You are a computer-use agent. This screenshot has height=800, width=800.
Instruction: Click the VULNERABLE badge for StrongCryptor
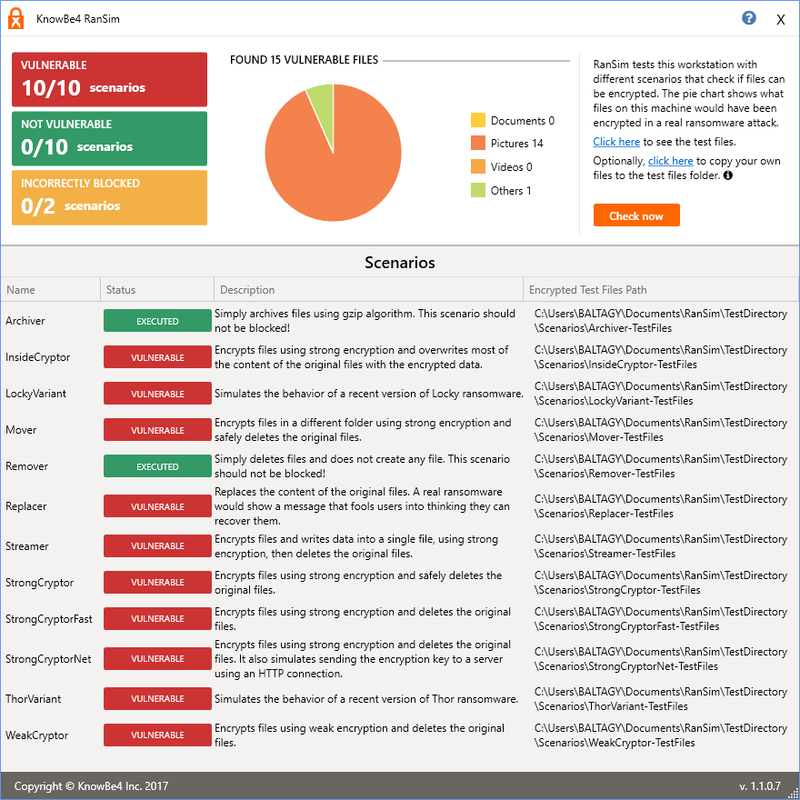157,582
